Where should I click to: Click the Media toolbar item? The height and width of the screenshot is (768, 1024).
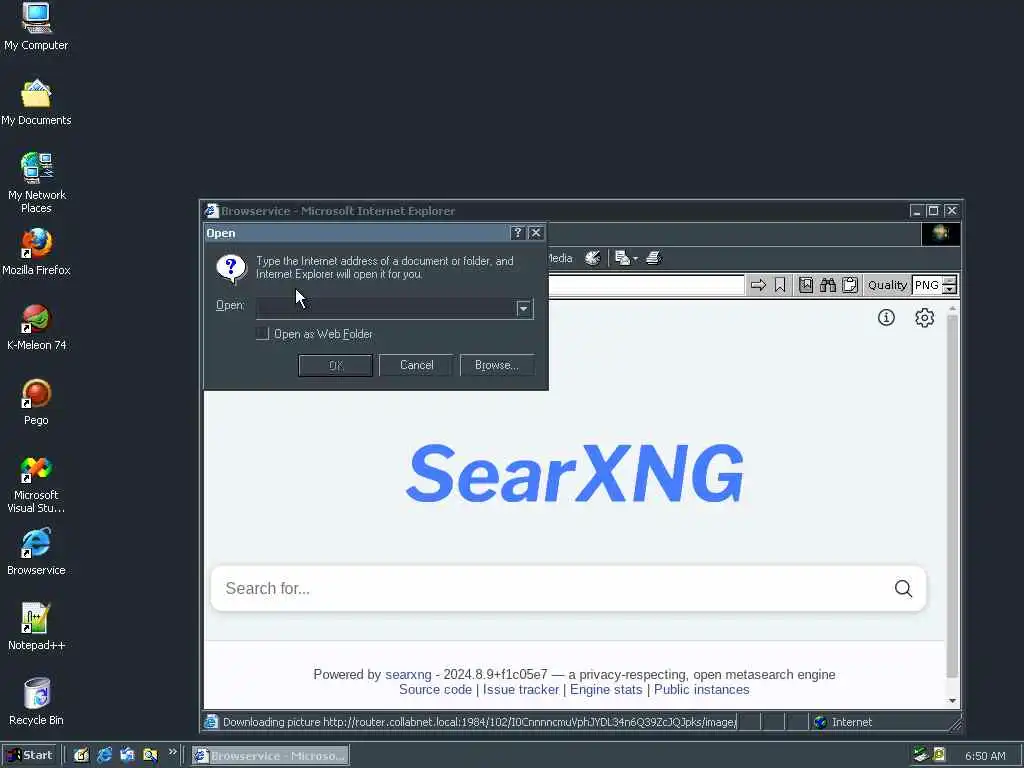(x=560, y=258)
